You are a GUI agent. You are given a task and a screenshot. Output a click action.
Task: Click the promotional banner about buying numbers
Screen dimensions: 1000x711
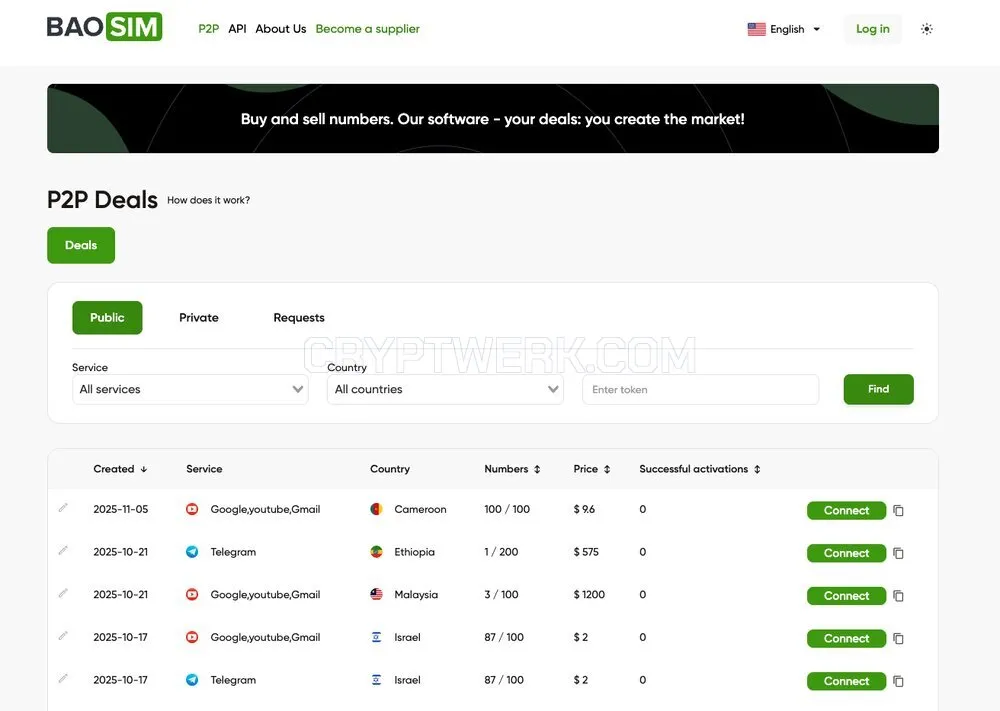[493, 119]
